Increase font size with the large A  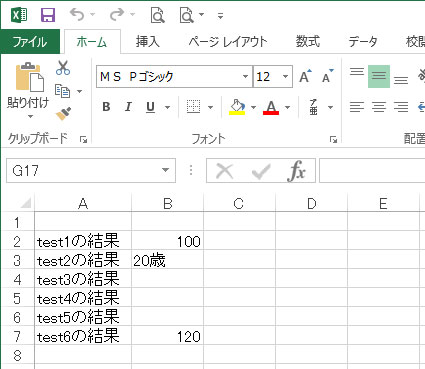click(305, 76)
